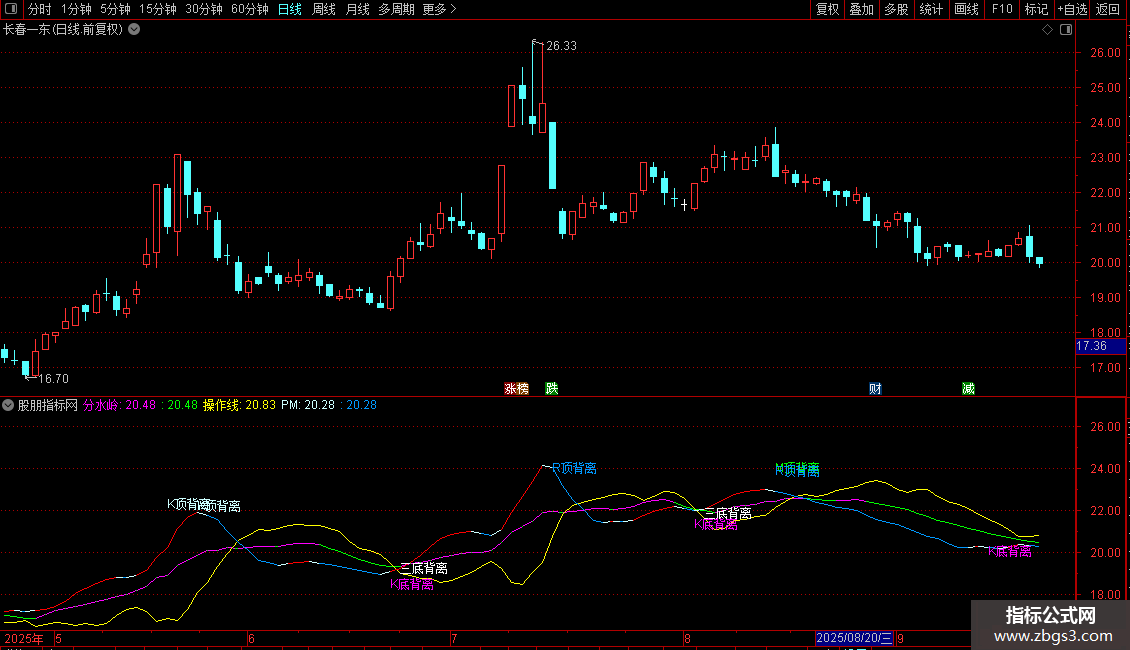Expand the 更多 periods menu

(439, 9)
